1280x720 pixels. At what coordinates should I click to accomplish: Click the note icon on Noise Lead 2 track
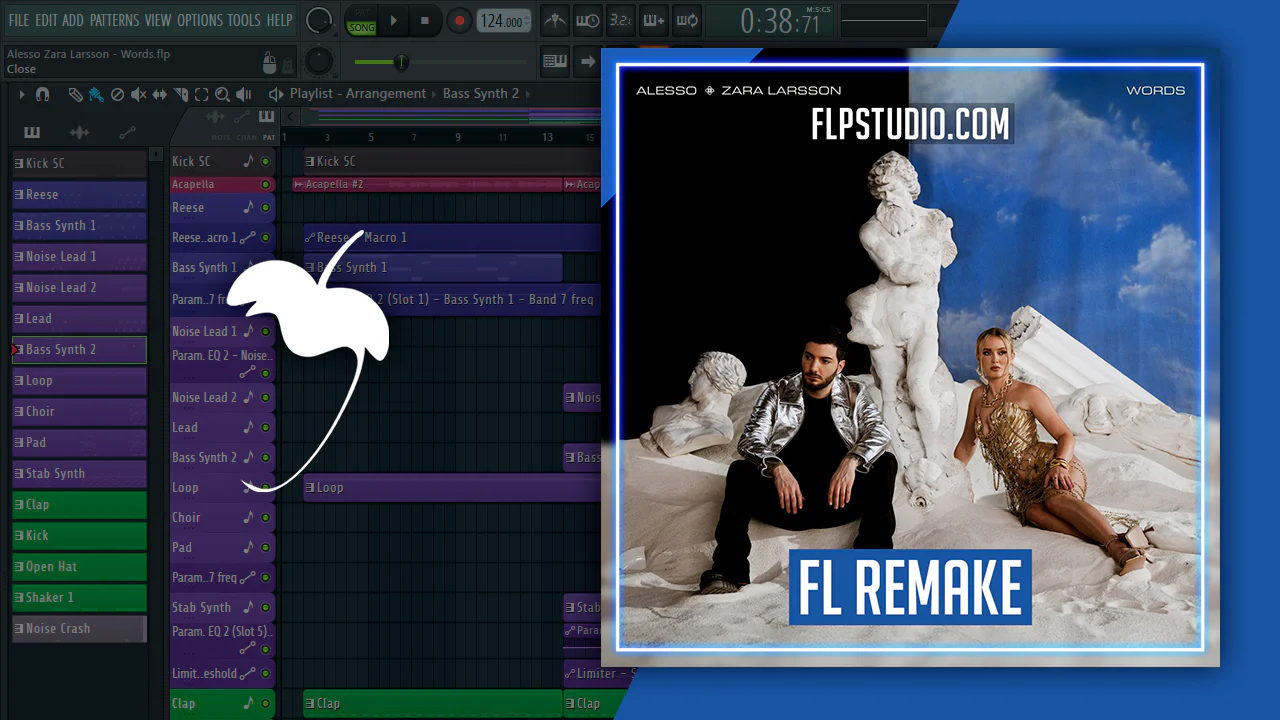coord(248,397)
